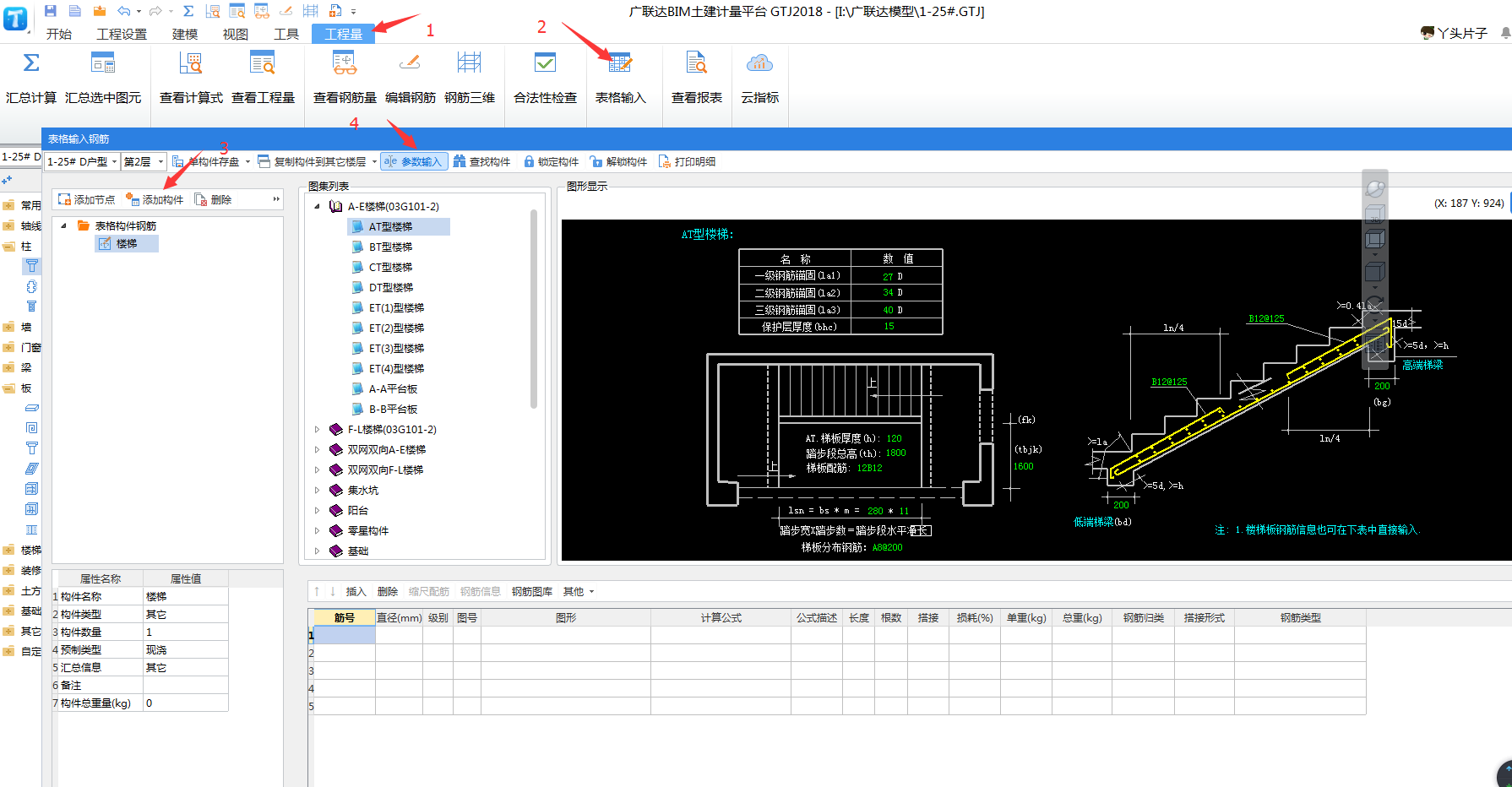Select the 楼梯 component tree item
Viewport: 1512px width, 787px height.
[127, 243]
